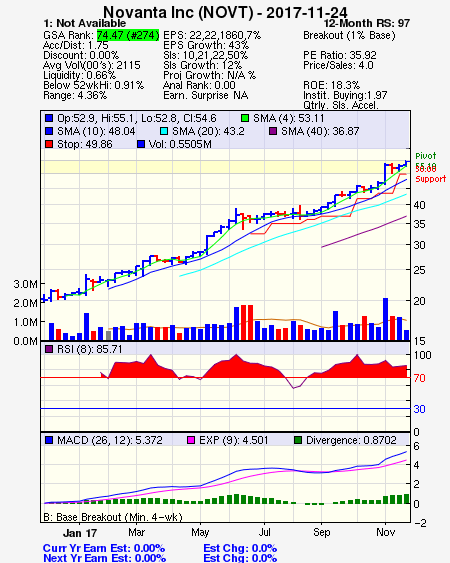The width and height of the screenshot is (450, 563).
Task: Click the 'May' x-axis label
Action: point(200,532)
